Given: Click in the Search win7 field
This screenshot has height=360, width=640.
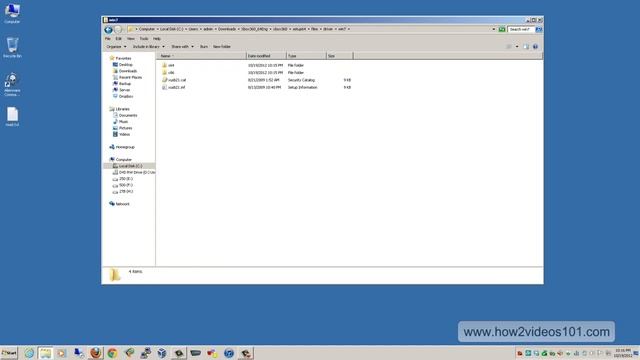Looking at the screenshot, I should [521, 29].
